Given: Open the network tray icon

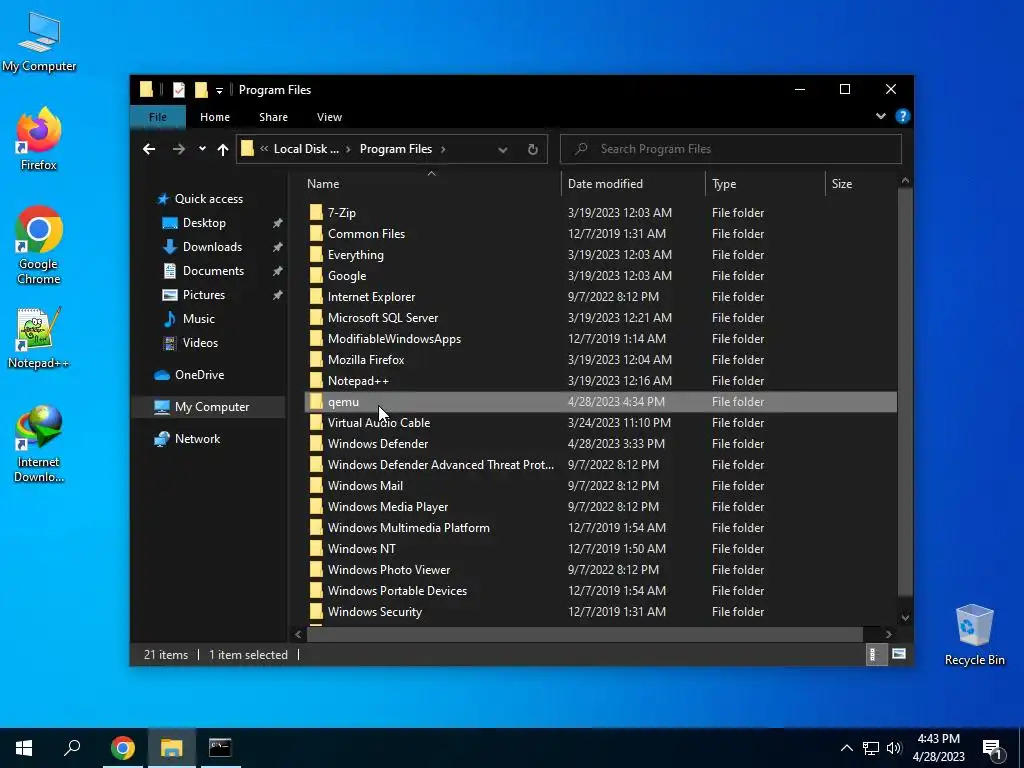Looking at the screenshot, I should (x=871, y=748).
